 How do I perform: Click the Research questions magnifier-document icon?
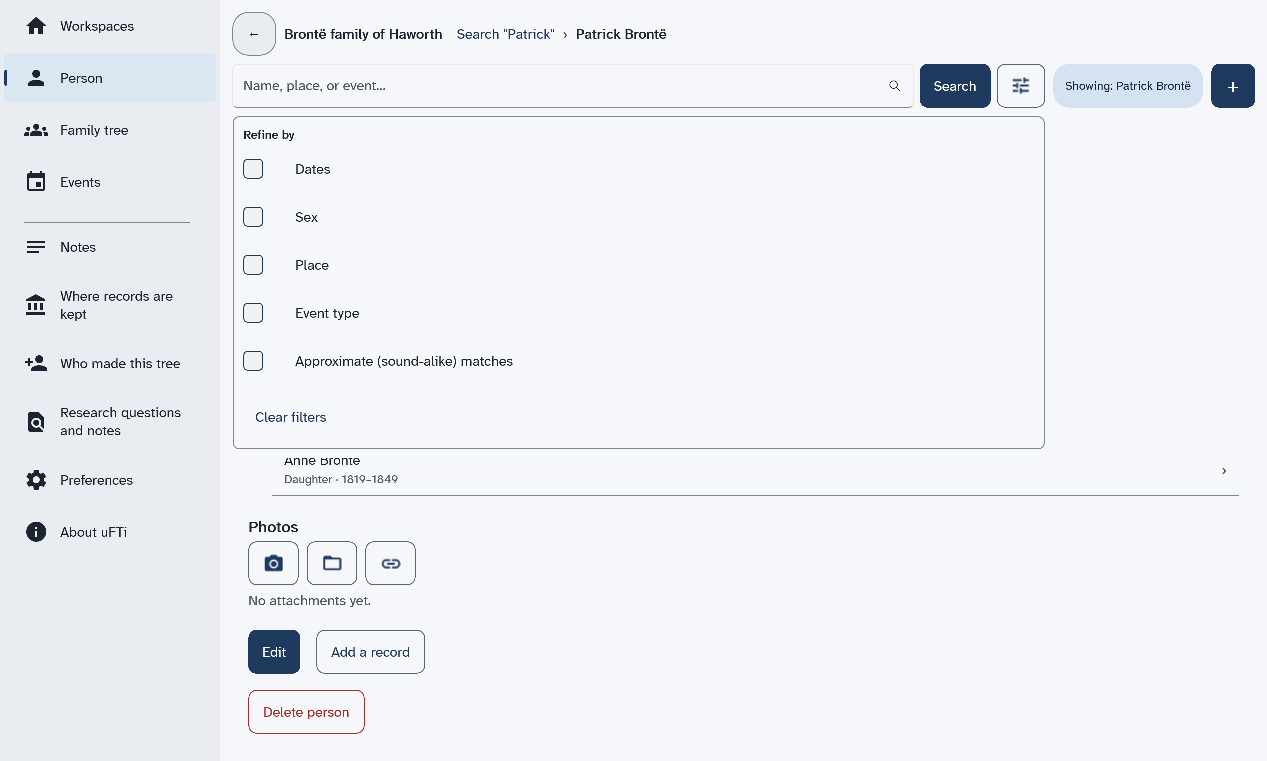(x=36, y=422)
